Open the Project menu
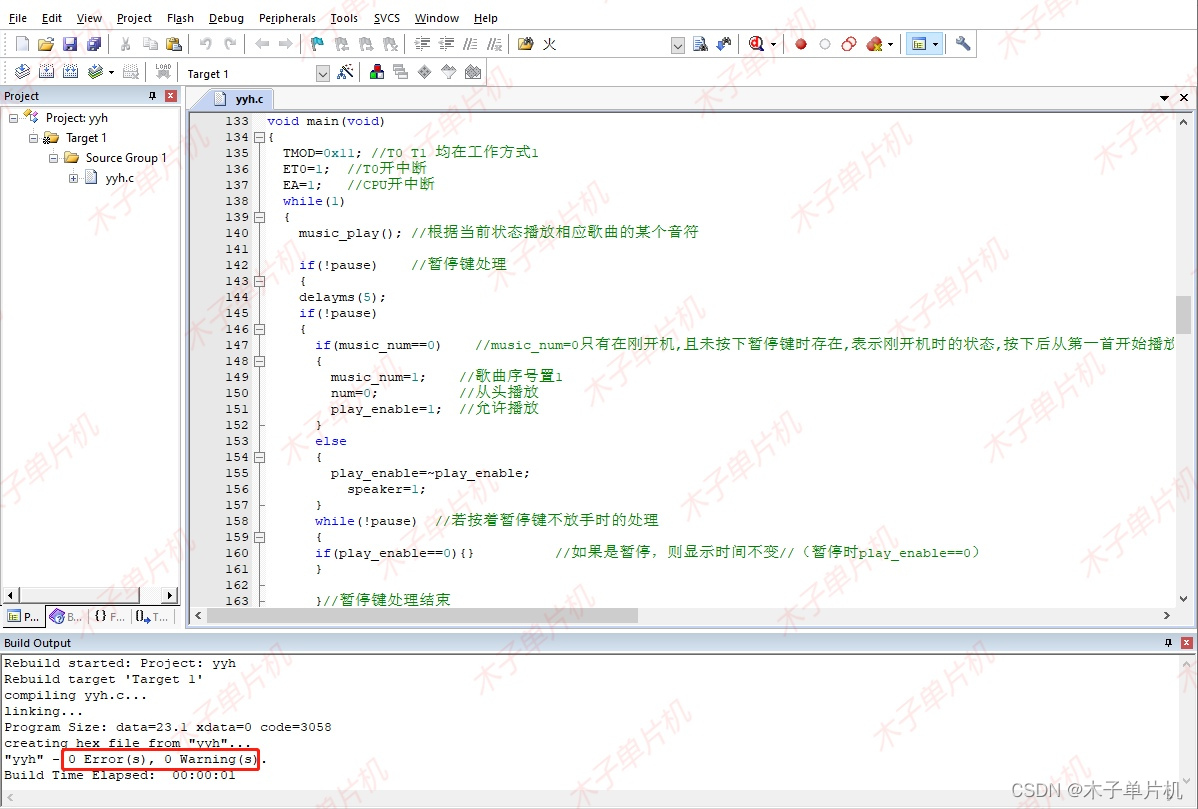 click(134, 18)
